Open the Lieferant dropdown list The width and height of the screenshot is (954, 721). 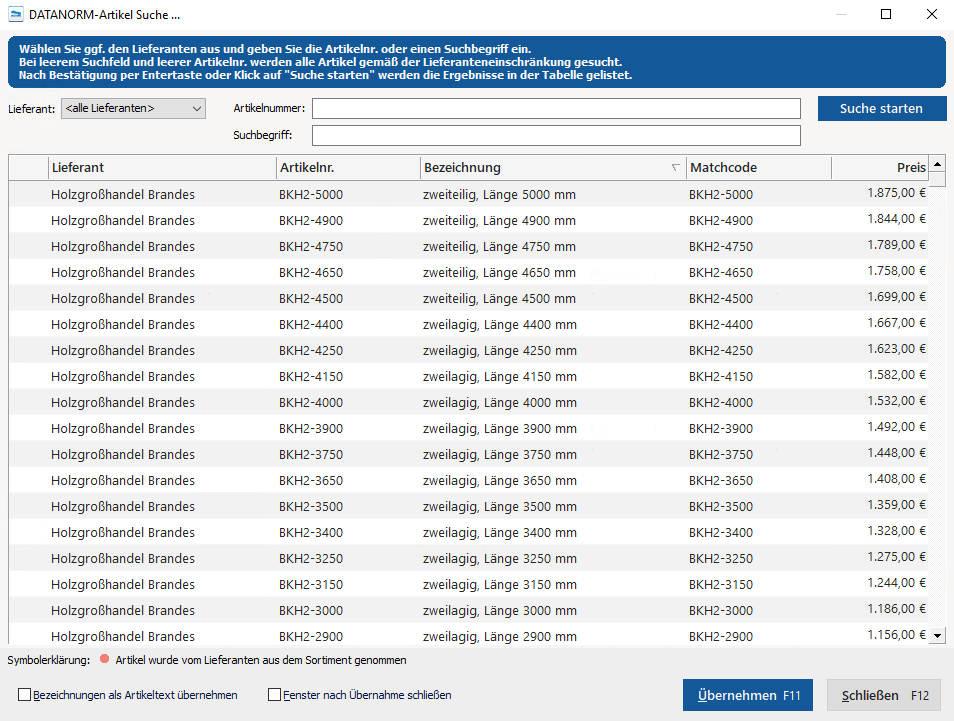[x=133, y=108]
